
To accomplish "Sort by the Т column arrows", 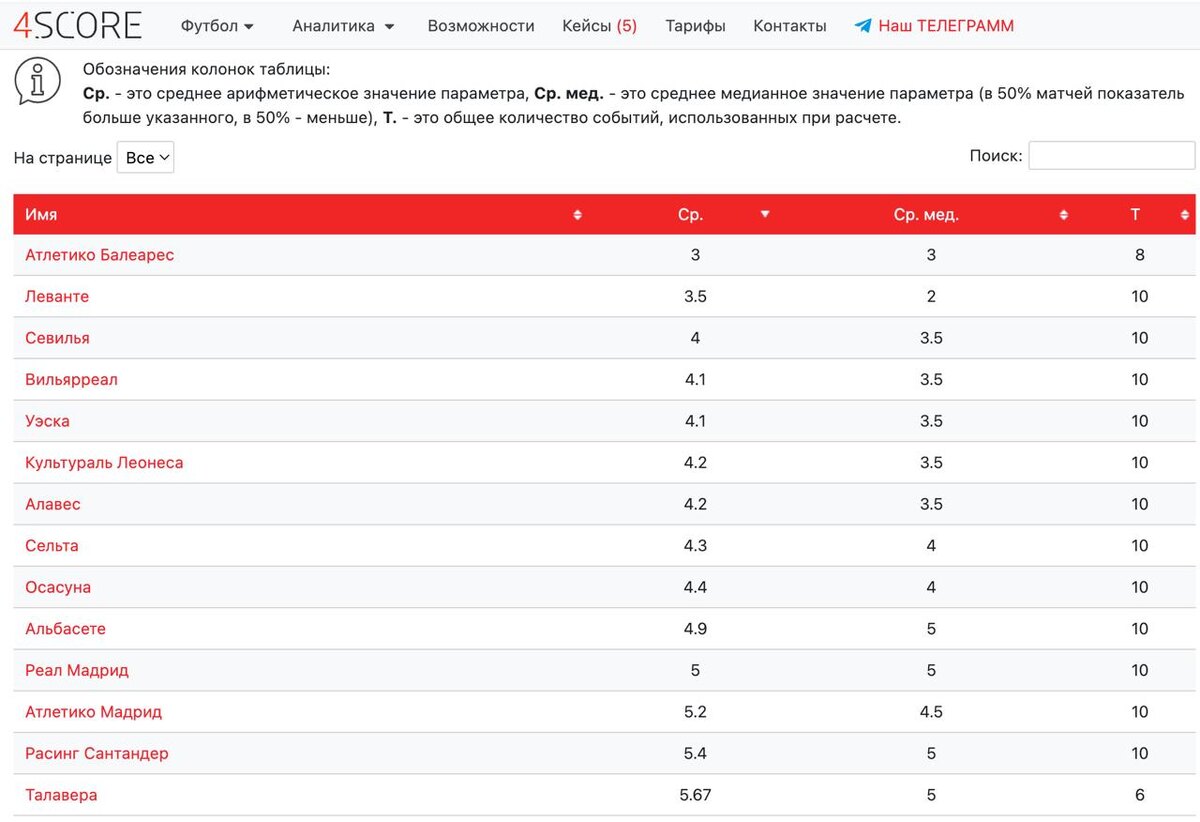I will [x=1185, y=215].
